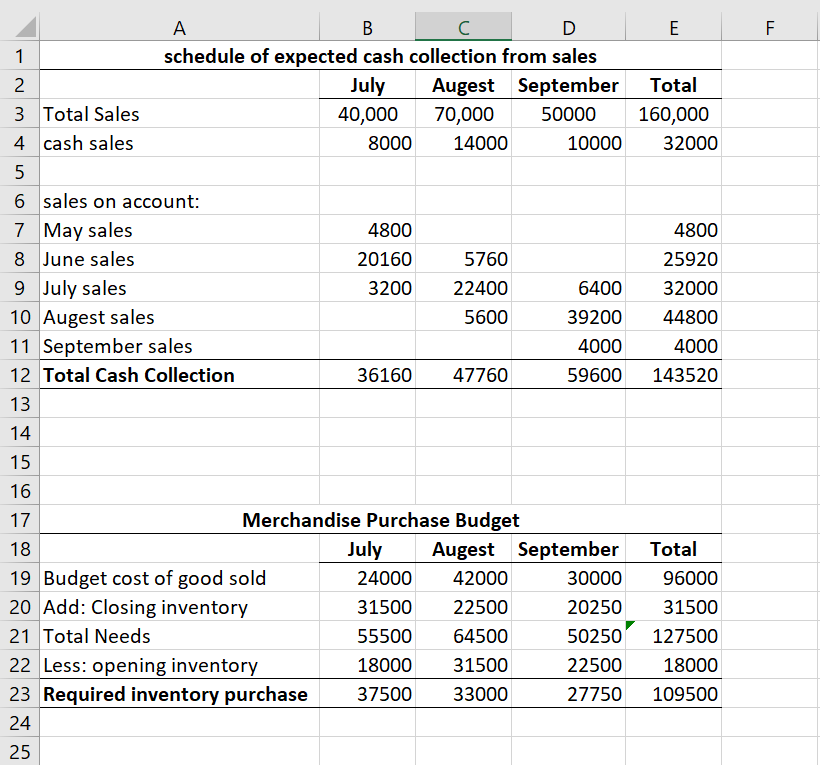Click the 5600 Augest sales cell
This screenshot has width=820, height=765.
point(463,317)
